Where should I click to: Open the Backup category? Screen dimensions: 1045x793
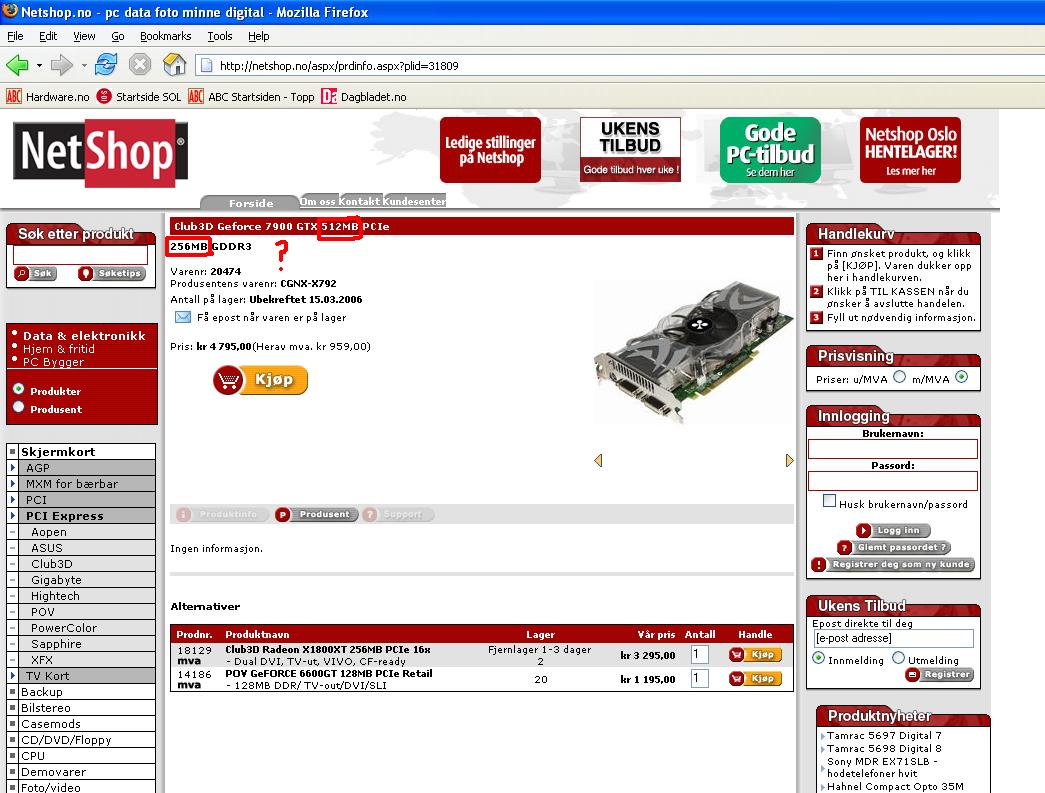[x=41, y=692]
